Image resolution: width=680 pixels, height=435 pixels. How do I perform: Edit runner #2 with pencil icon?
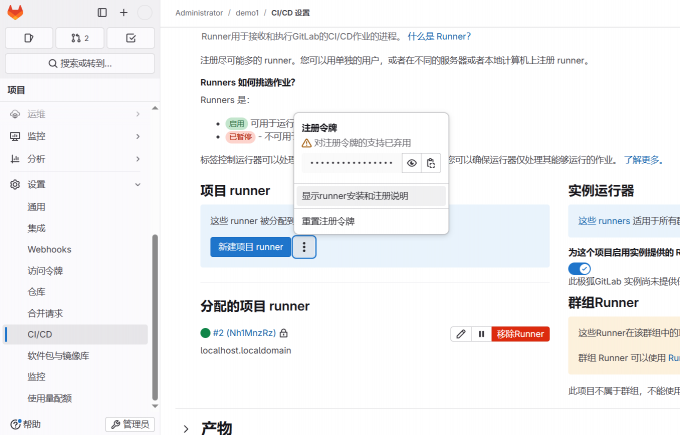[461, 334]
